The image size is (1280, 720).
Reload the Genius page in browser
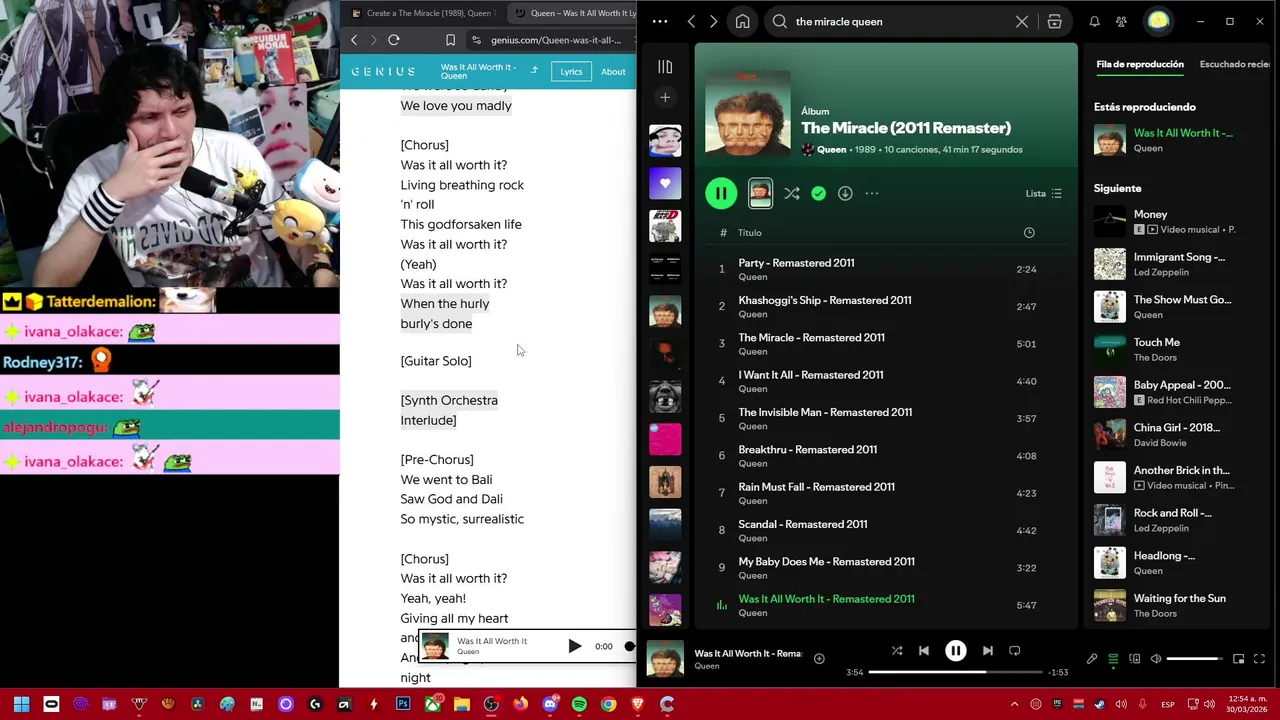pyautogui.click(x=394, y=40)
